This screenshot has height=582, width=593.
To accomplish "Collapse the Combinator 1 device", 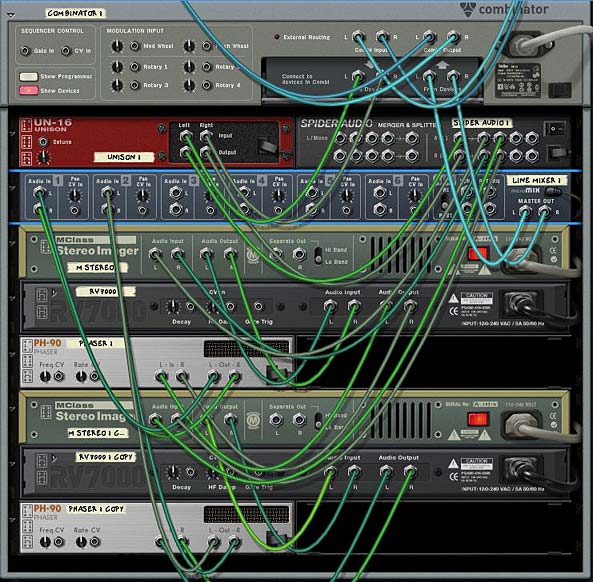I will tap(11, 15).
